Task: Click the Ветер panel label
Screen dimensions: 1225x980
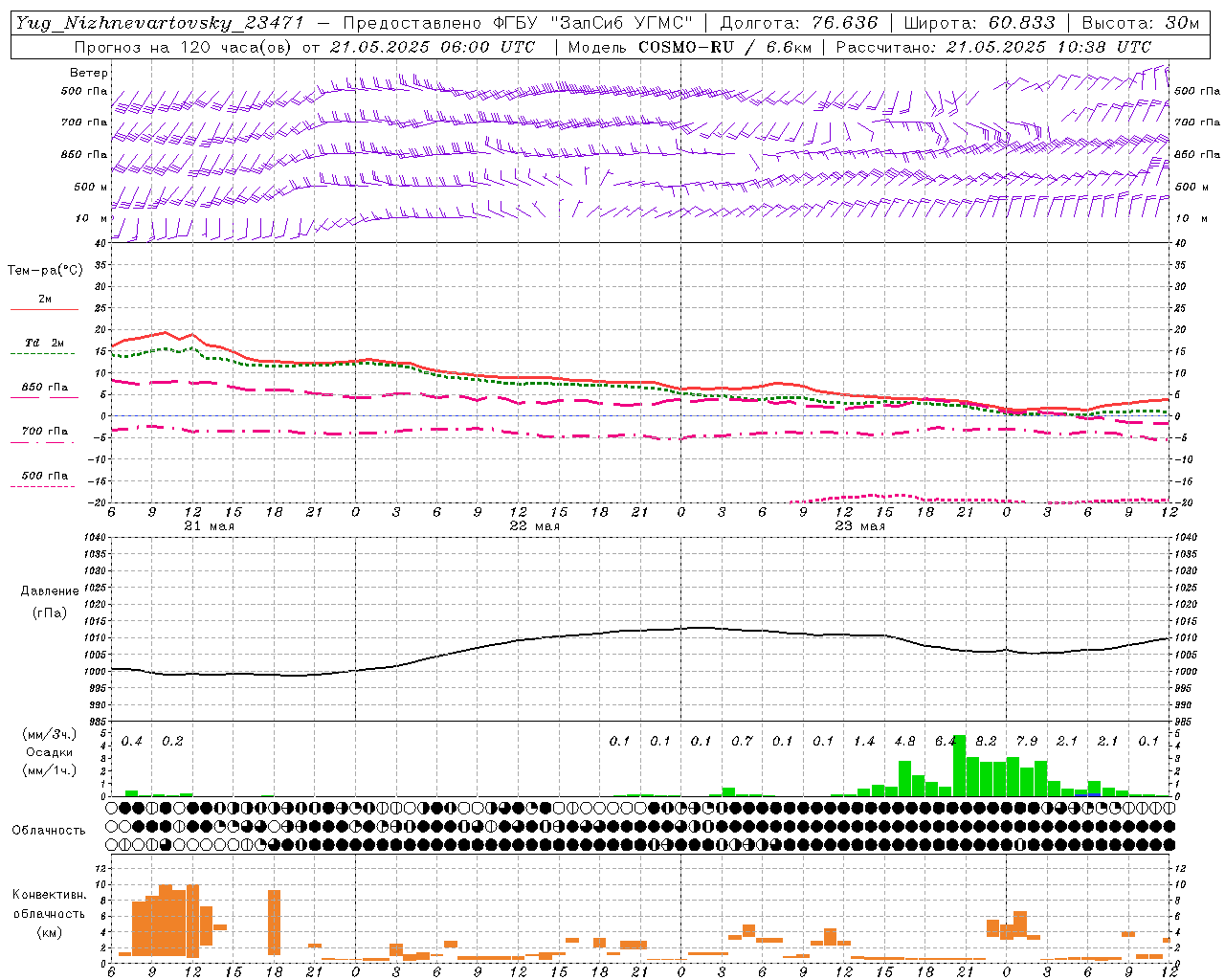Action: [x=88, y=73]
